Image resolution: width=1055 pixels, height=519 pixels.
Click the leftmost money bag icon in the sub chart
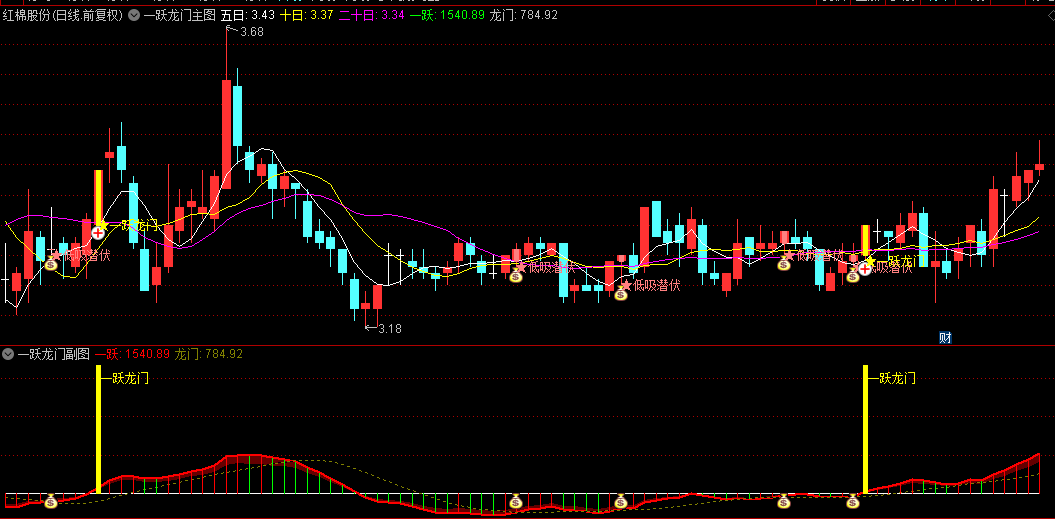point(51,501)
